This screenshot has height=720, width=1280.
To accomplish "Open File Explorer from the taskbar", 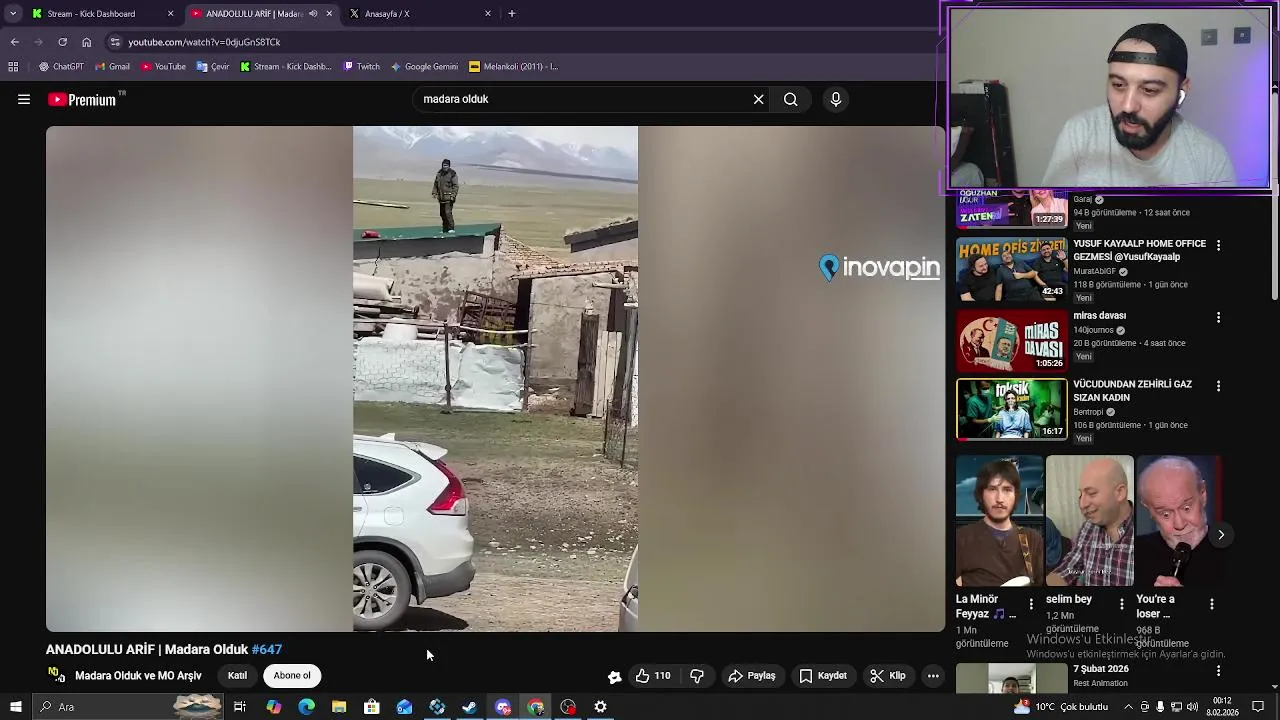I will [339, 707].
